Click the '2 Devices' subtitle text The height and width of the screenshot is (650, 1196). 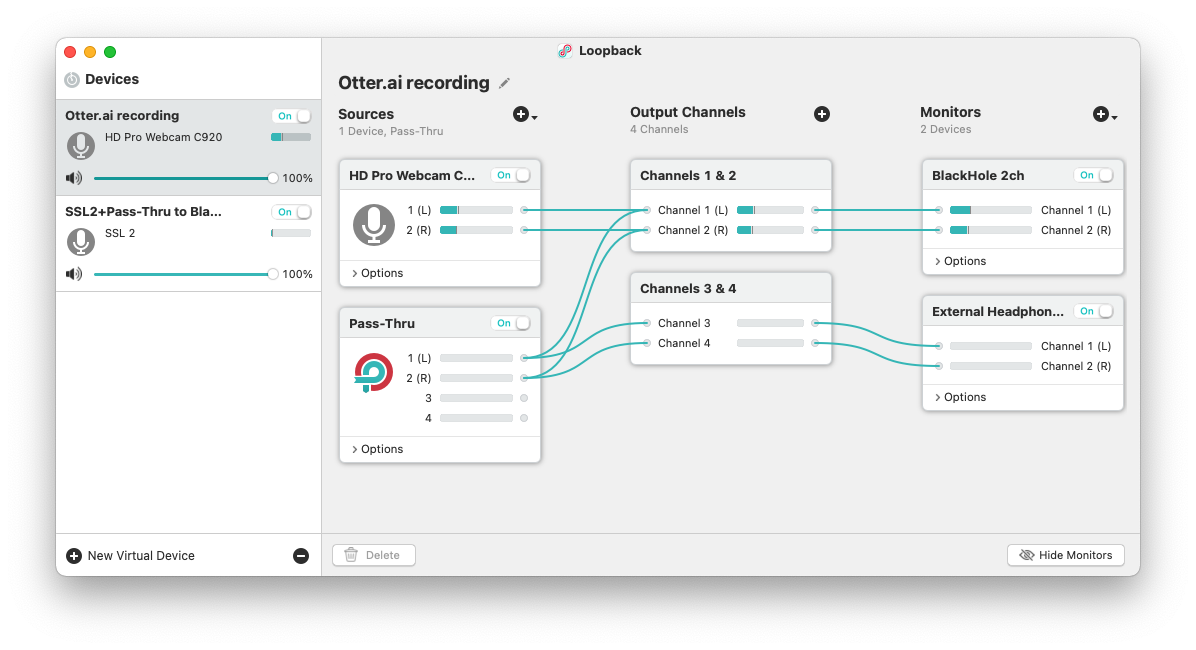(x=946, y=130)
